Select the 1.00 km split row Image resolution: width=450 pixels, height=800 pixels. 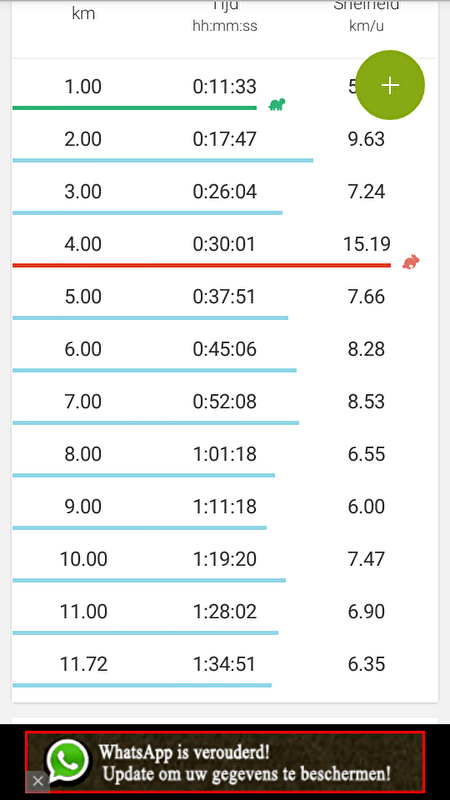[225, 87]
